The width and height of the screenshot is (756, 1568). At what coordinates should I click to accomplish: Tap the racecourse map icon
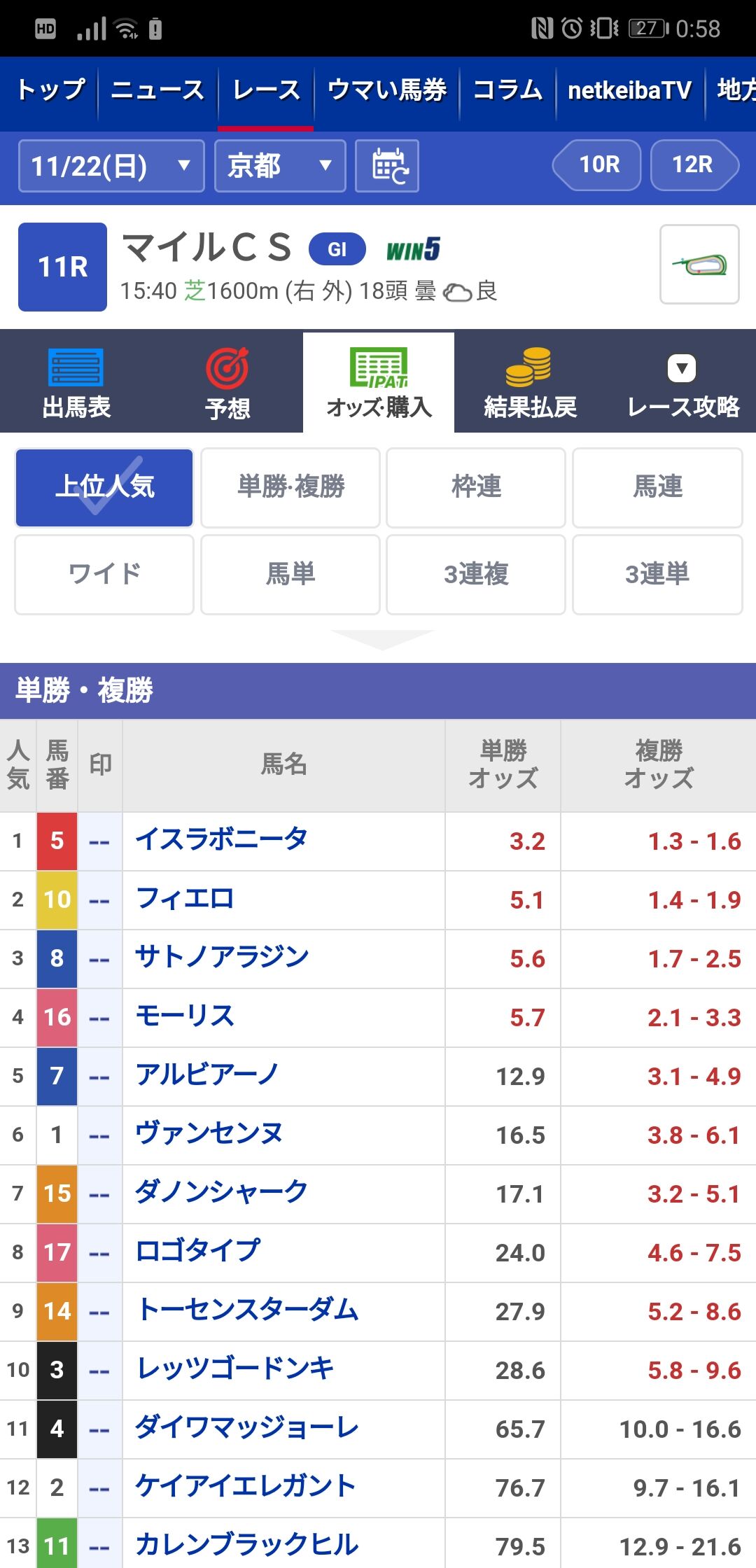(x=699, y=265)
